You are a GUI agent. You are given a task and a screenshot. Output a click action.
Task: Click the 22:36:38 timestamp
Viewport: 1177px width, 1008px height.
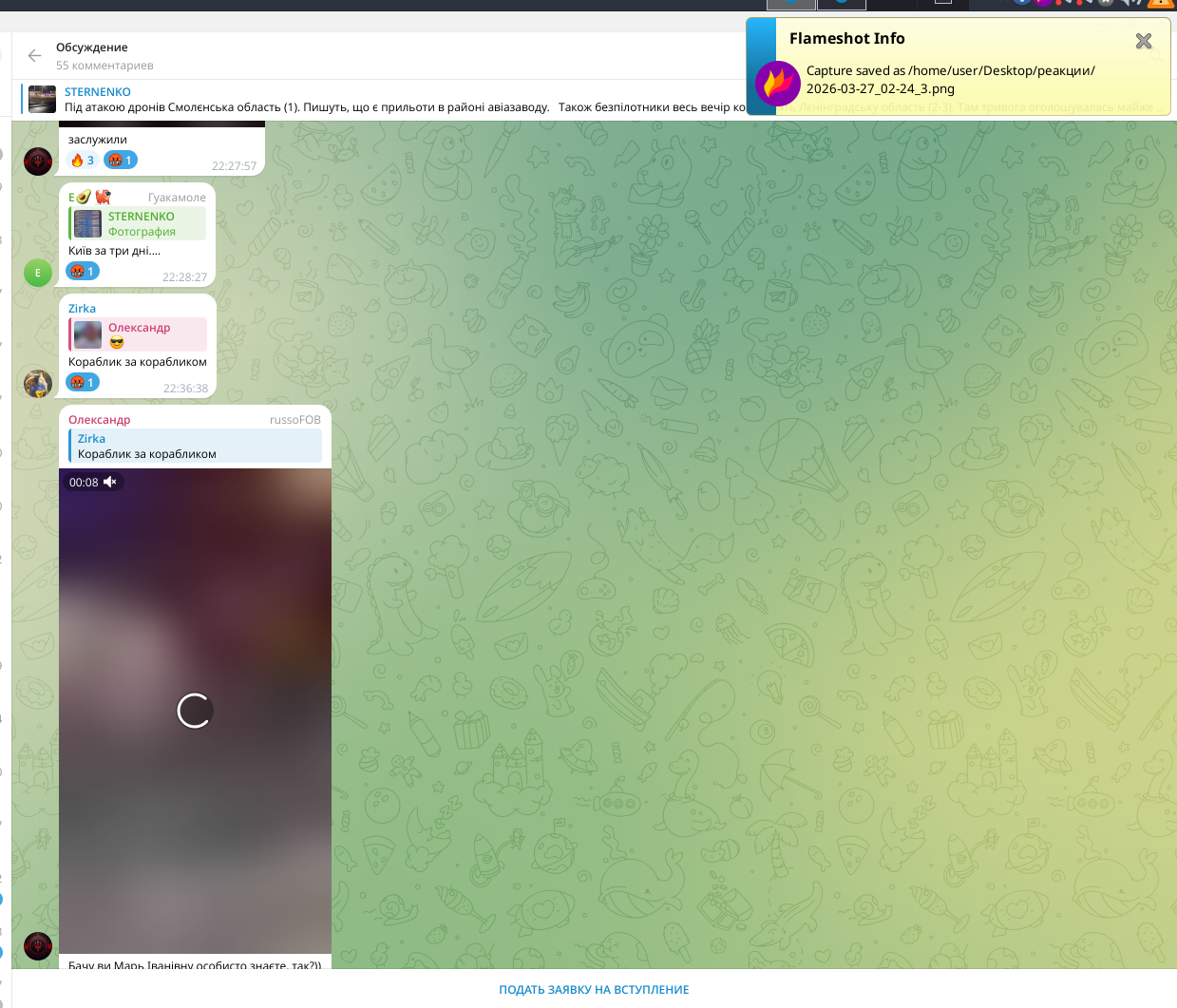pos(185,389)
